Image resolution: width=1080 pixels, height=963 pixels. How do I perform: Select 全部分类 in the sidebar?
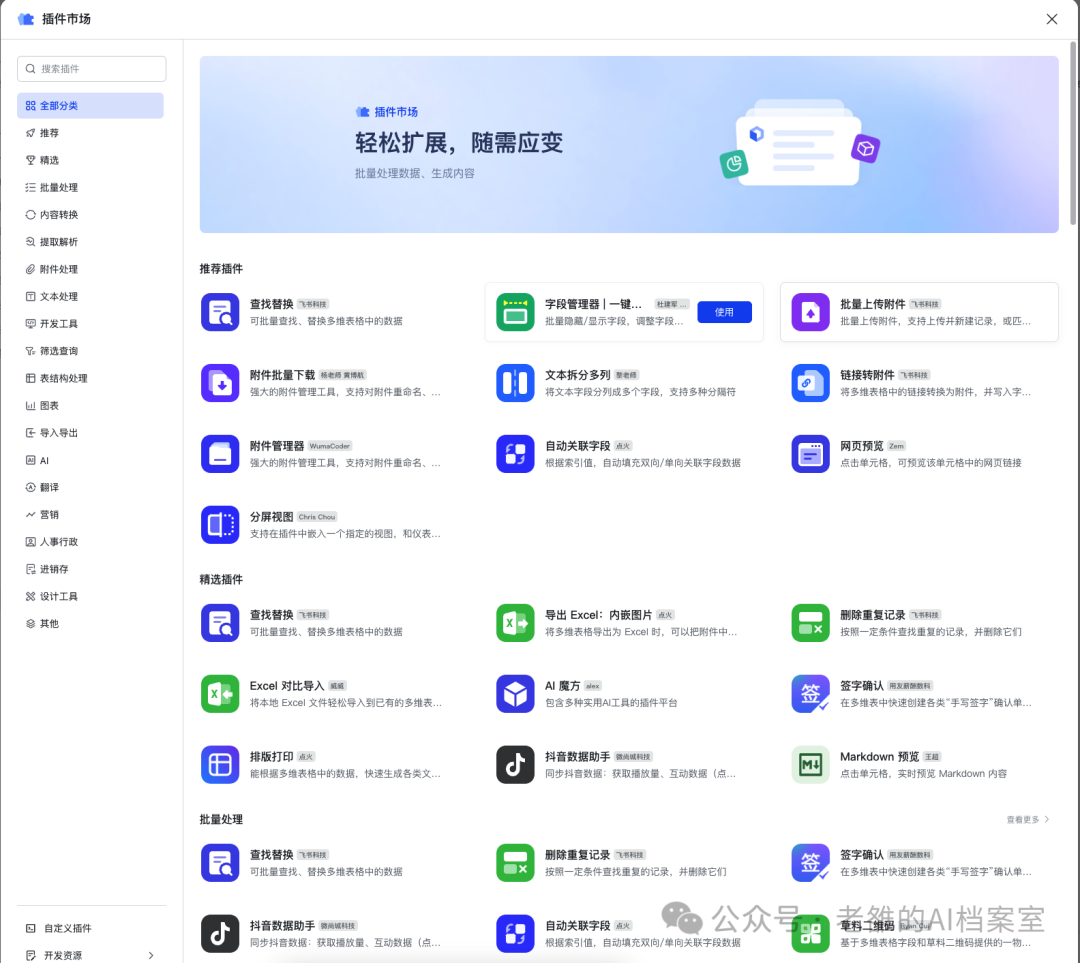pyautogui.click(x=90, y=105)
